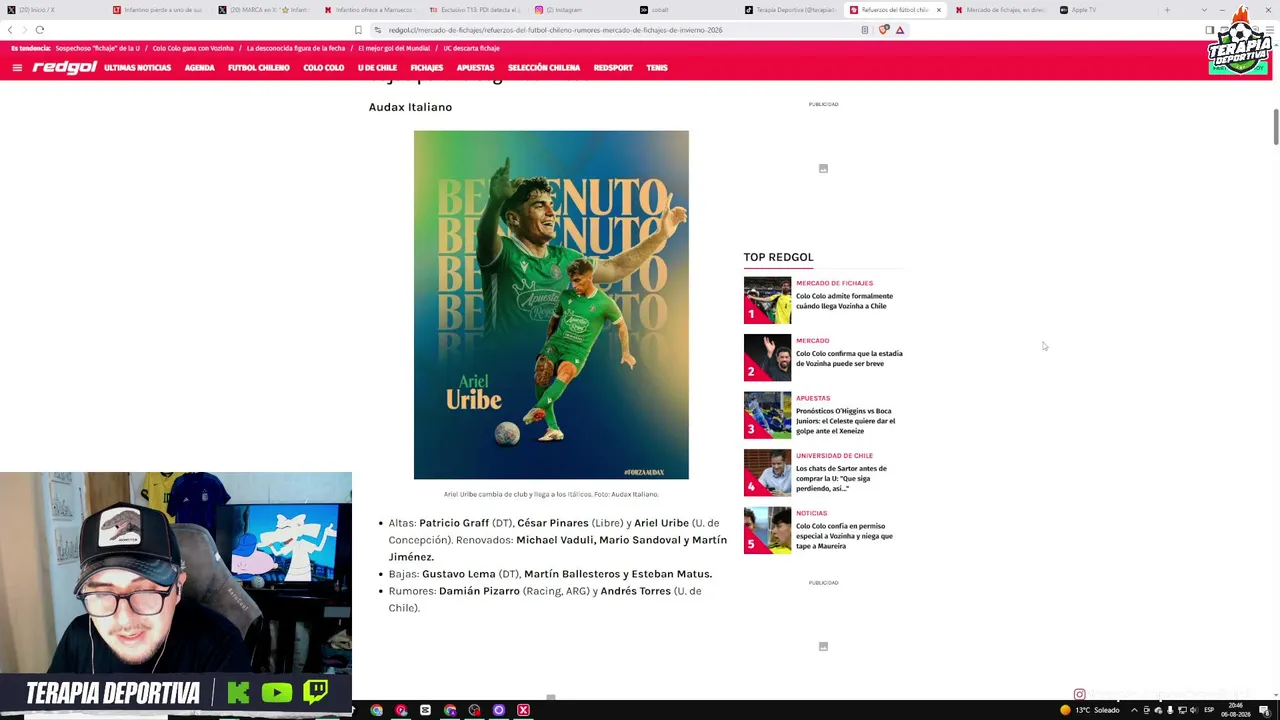Bookmark this page in address bar
Viewport: 1280px width, 720px height.
click(x=358, y=30)
